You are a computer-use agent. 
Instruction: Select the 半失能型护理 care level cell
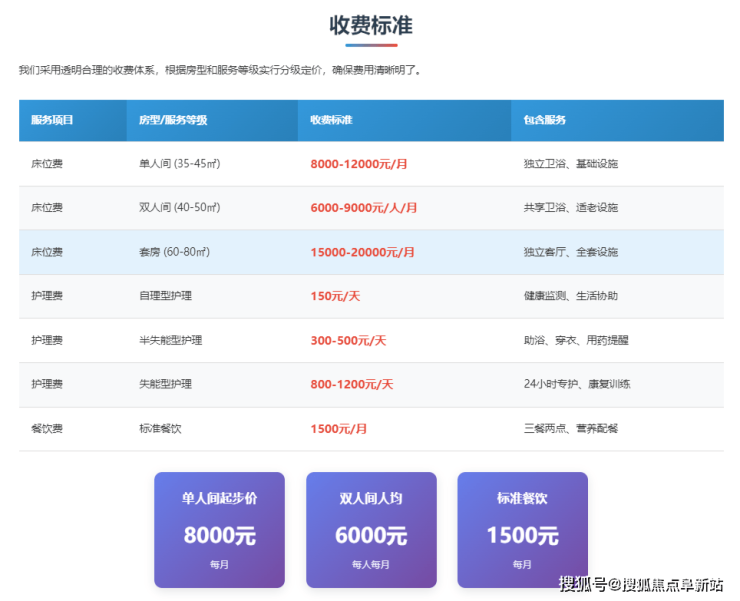pyautogui.click(x=170, y=340)
